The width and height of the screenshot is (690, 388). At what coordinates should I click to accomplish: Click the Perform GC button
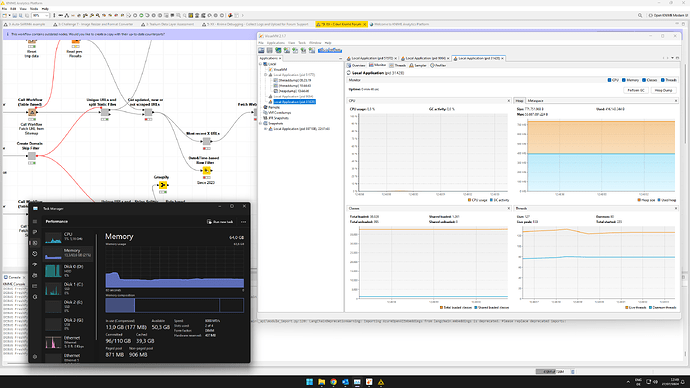coord(636,90)
